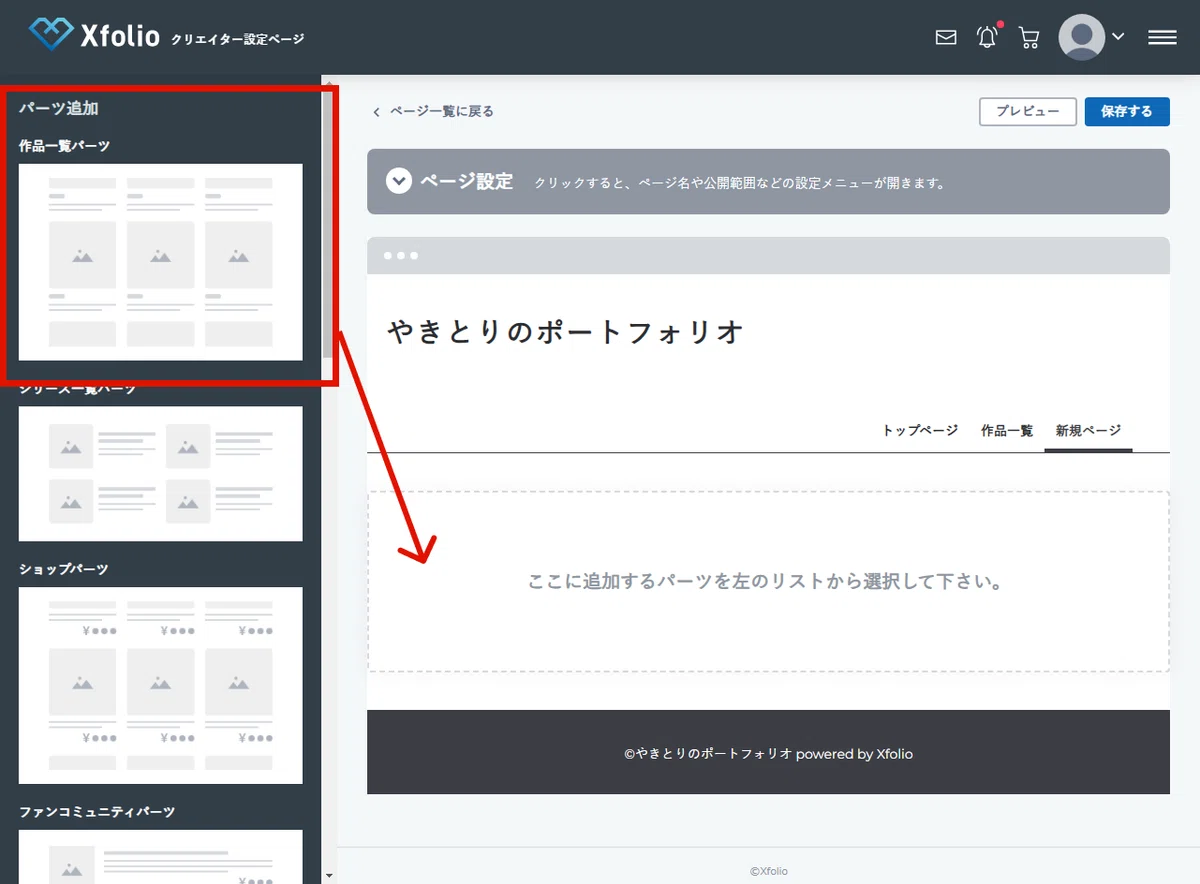
Task: Click the ページ設定 heading text
Action: tap(466, 182)
